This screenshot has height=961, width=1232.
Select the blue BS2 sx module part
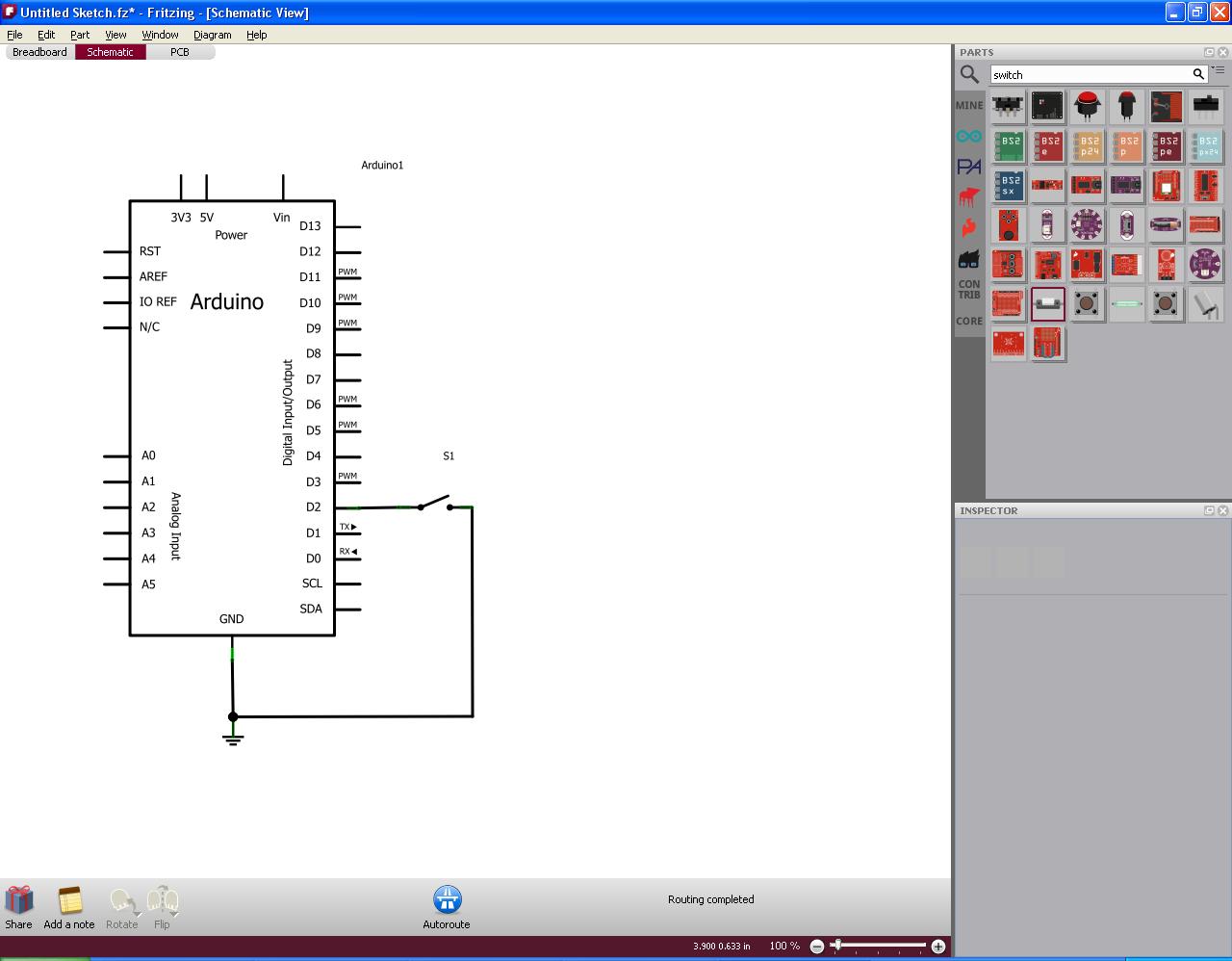(x=1009, y=185)
